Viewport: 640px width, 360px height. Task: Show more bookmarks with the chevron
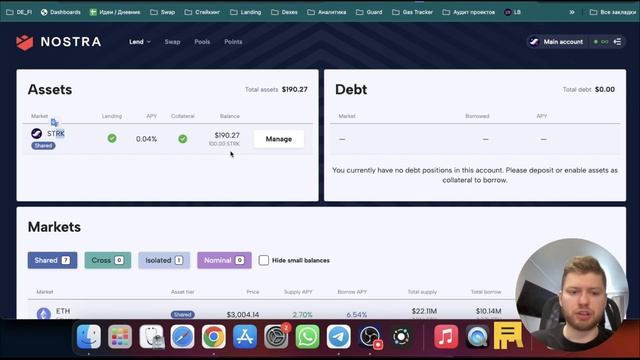[572, 12]
